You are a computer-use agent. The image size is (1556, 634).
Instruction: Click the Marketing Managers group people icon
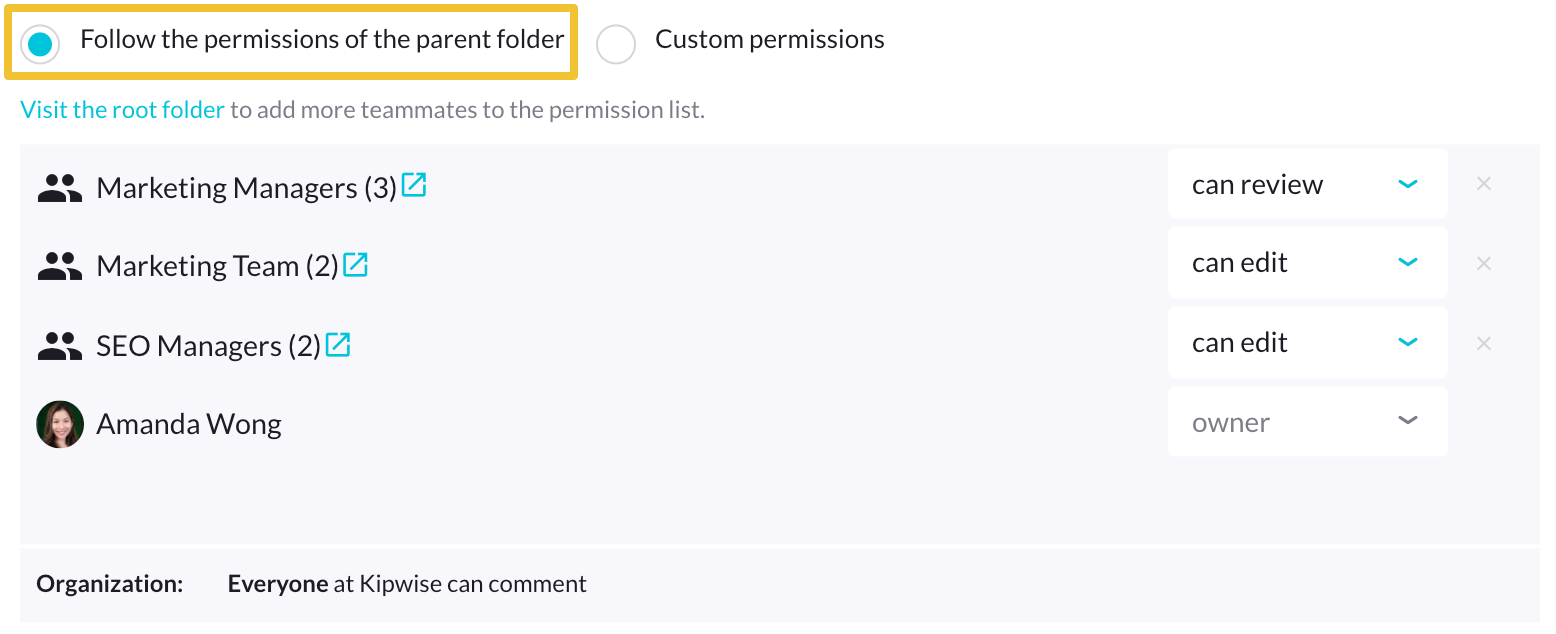click(60, 188)
